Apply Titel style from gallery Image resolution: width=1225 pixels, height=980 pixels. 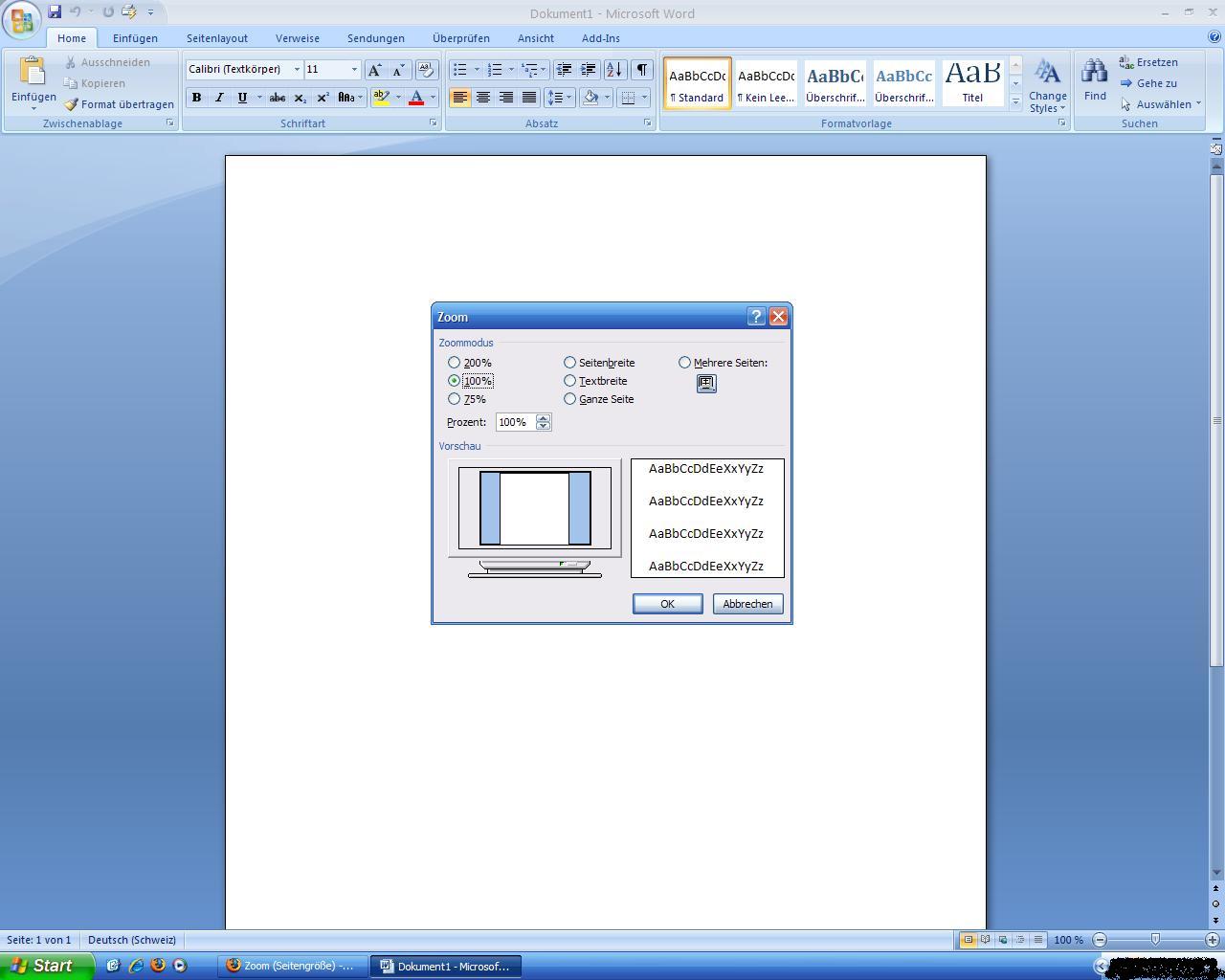[972, 82]
